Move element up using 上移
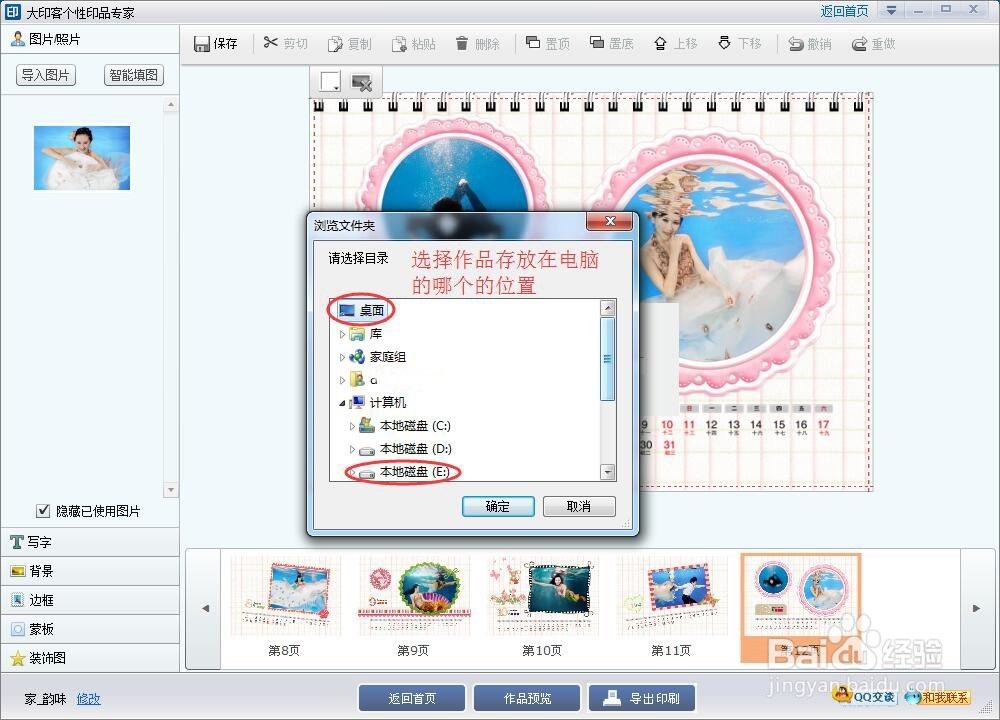Screen dimensions: 1000x720 click(x=674, y=43)
